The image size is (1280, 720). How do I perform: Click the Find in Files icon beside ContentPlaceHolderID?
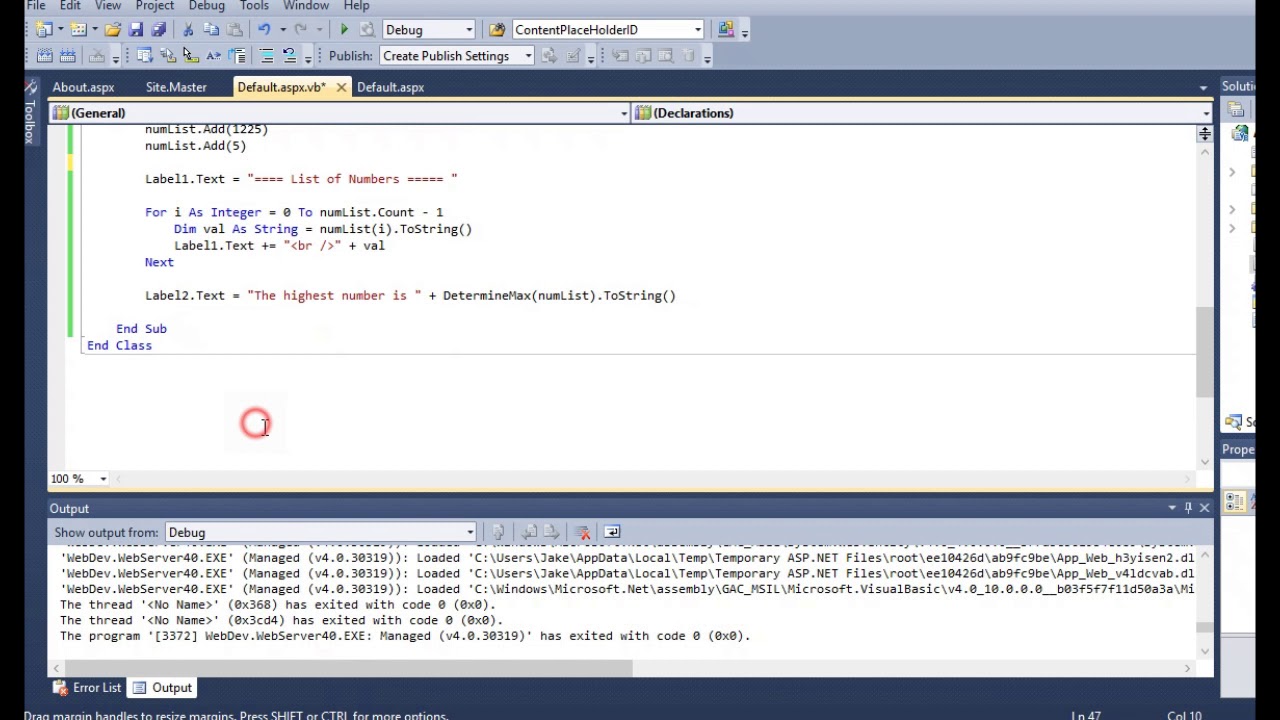497,29
